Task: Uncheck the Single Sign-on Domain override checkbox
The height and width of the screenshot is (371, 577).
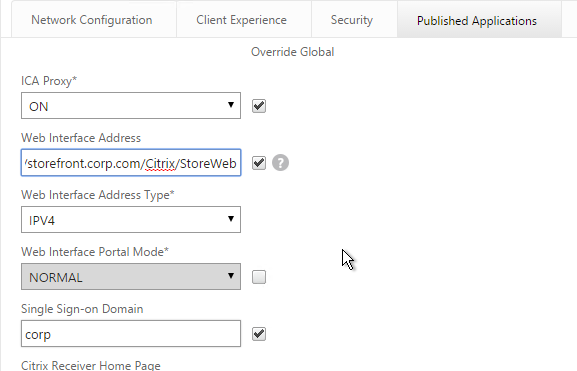Action: 259,334
